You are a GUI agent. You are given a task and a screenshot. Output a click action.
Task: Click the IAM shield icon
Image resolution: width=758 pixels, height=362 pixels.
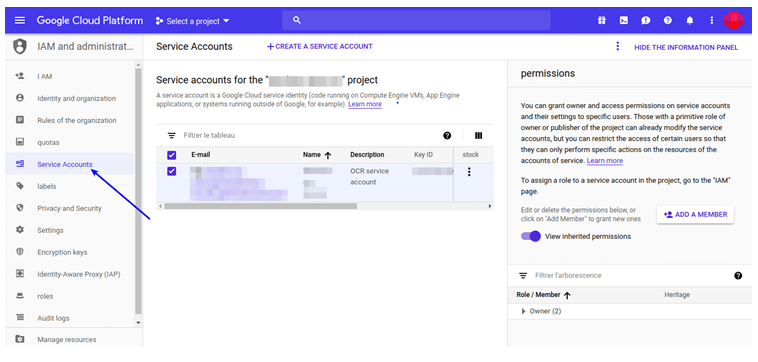point(20,47)
